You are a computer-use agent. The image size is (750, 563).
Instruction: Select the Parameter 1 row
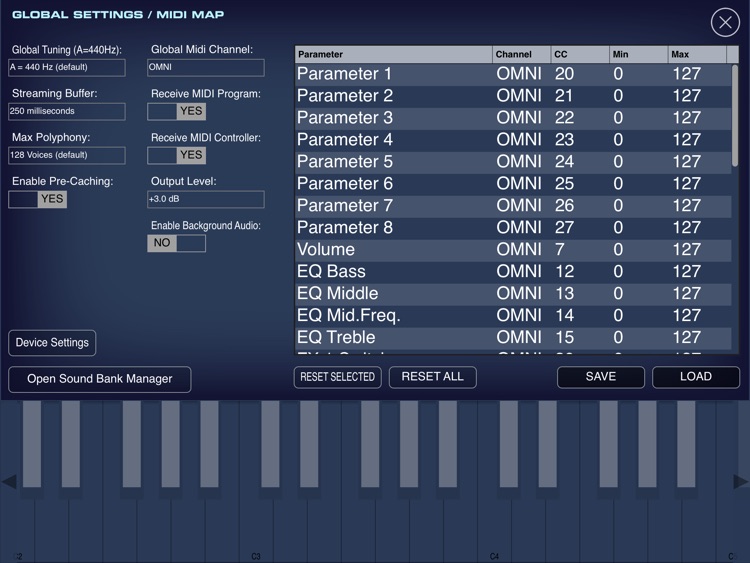pyautogui.click(x=513, y=74)
